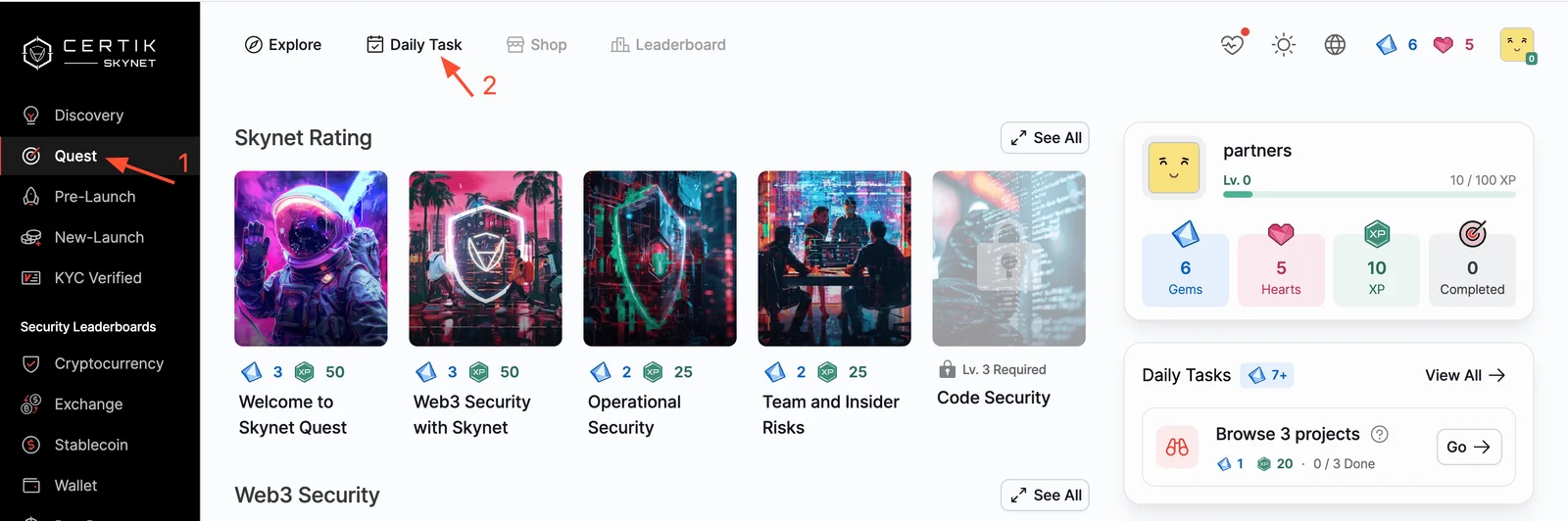Click the binoculars icon in Daily Tasks
The width and height of the screenshot is (1568, 521).
[1177, 448]
